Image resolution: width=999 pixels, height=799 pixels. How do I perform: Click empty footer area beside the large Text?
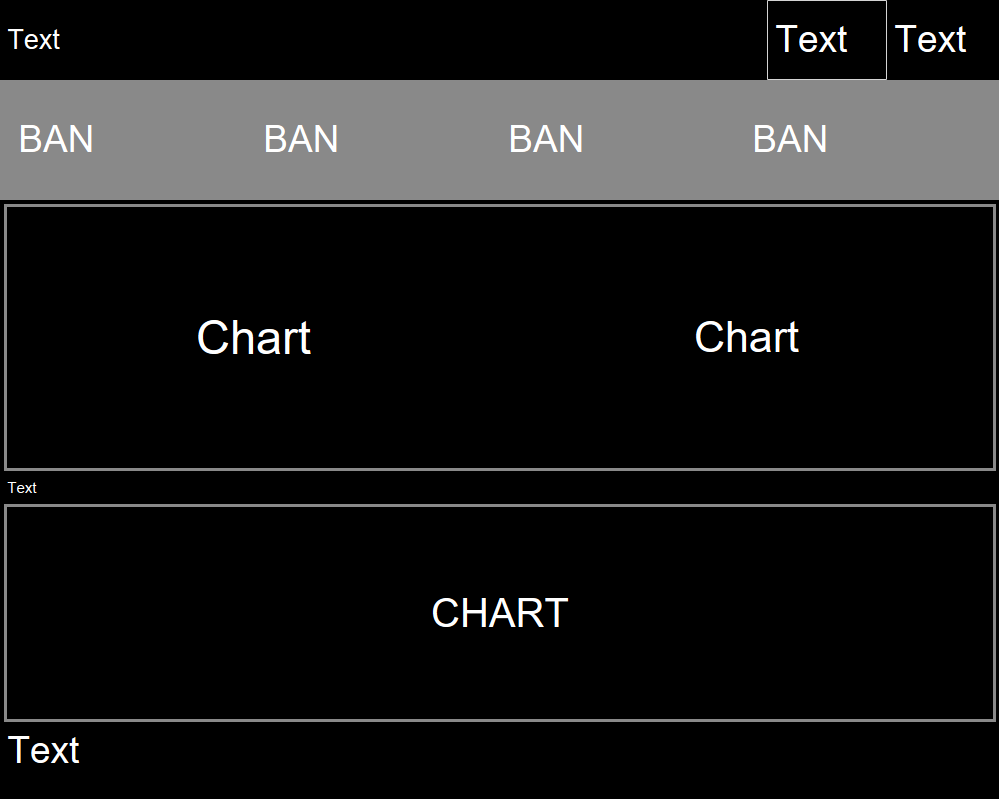(x=500, y=760)
